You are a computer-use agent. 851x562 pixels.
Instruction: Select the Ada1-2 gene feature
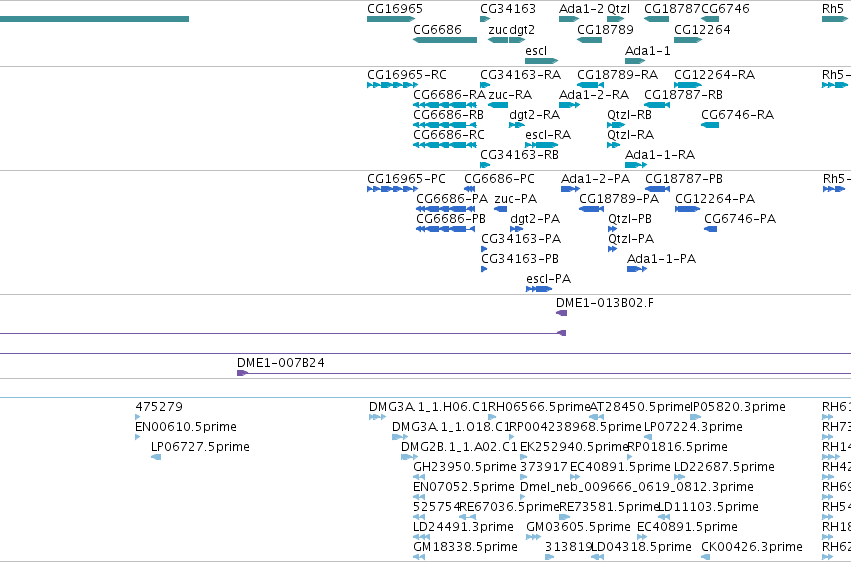(569, 19)
